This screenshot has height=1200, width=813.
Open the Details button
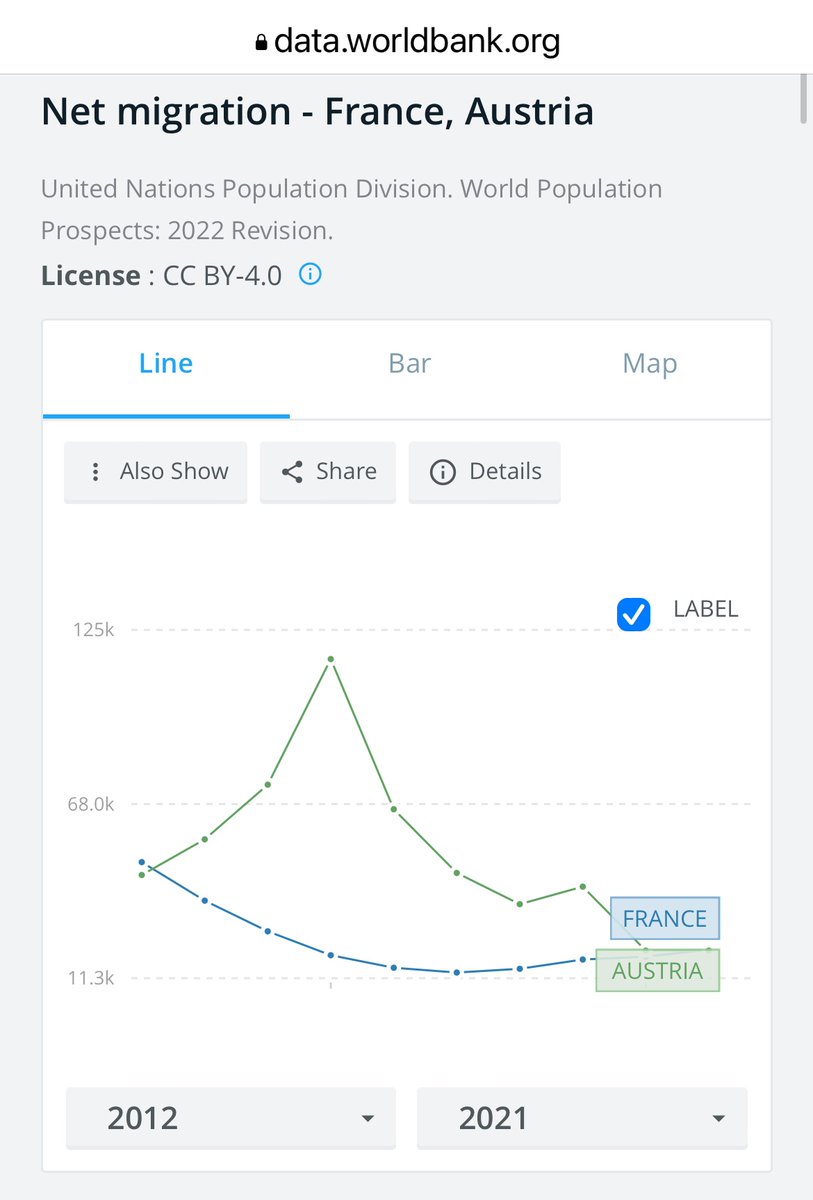pyautogui.click(x=485, y=472)
